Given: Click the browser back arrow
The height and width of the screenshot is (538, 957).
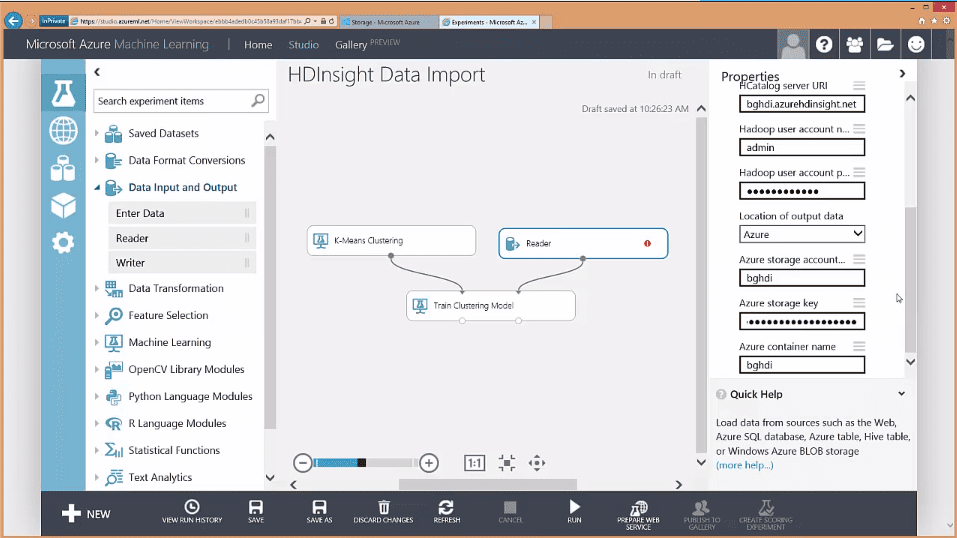Looking at the screenshot, I should tap(13, 21).
